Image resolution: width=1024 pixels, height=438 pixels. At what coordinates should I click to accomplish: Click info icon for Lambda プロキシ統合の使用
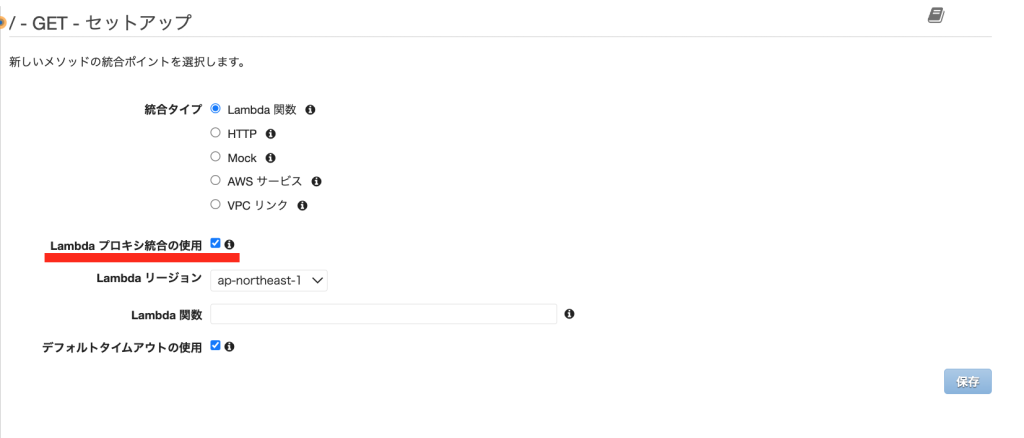tap(230, 244)
